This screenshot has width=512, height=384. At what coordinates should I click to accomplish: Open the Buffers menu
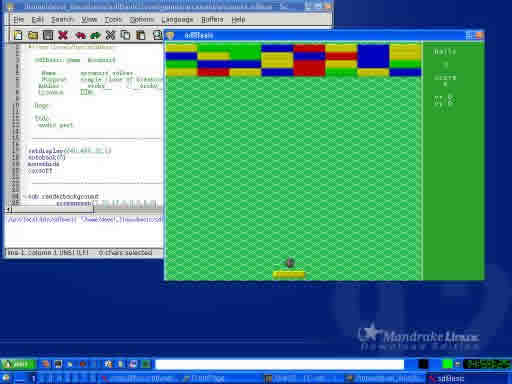[212, 20]
